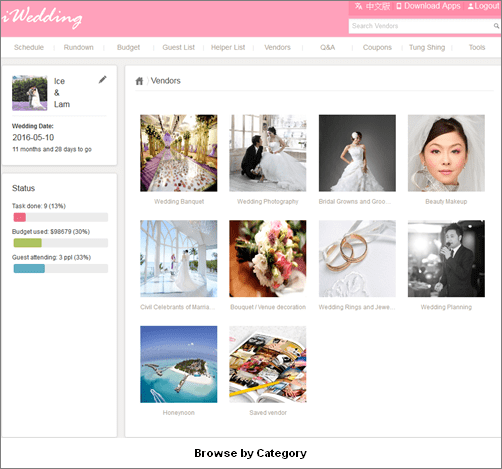Open the Budget menu item
The height and width of the screenshot is (469, 502).
pyautogui.click(x=128, y=47)
